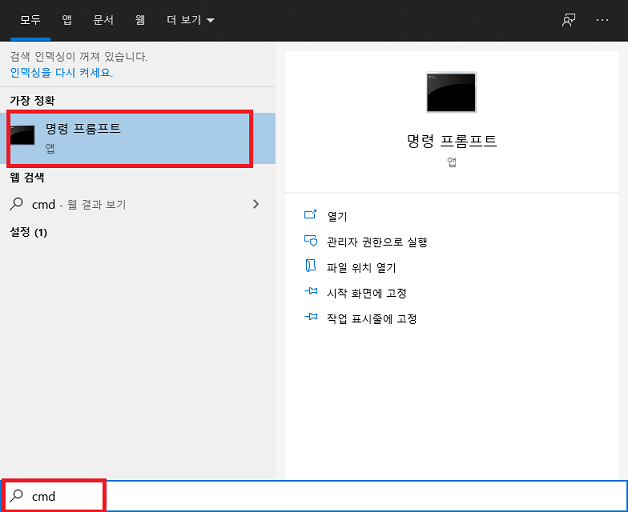The image size is (628, 512).
Task: Expand the 설정 (1) section
Action: point(28,232)
